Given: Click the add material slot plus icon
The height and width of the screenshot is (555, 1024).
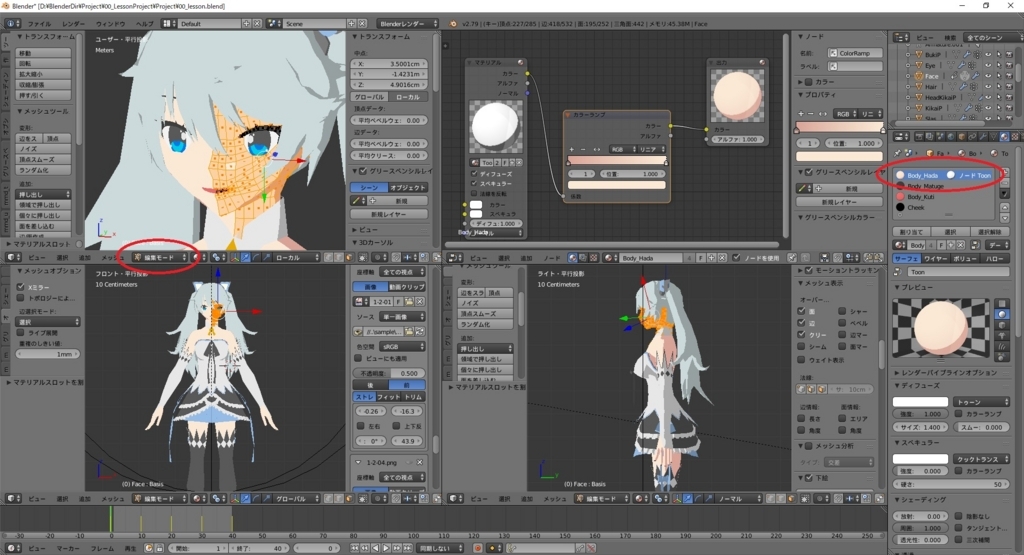Looking at the screenshot, I should point(1004,172).
